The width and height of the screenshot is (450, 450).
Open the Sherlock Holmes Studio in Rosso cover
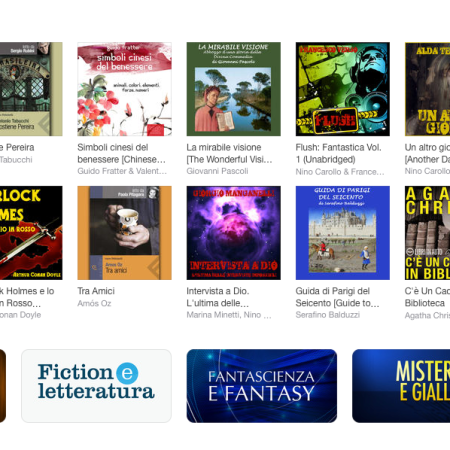click(31, 233)
